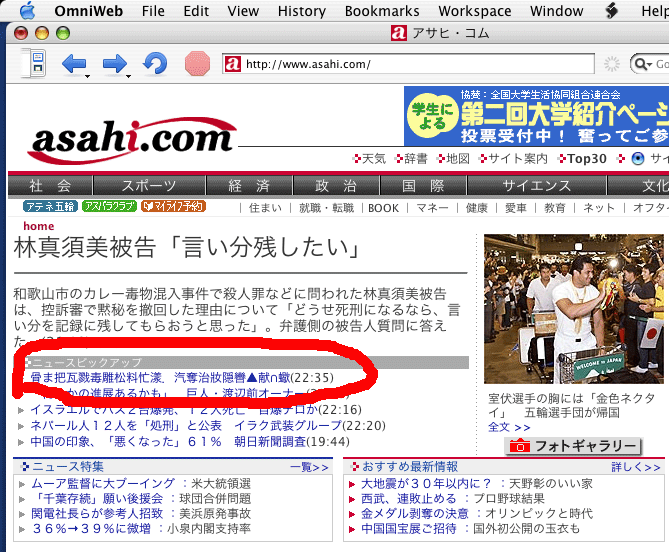Click the blue Forward arrow button
669x552 pixels.
114,64
